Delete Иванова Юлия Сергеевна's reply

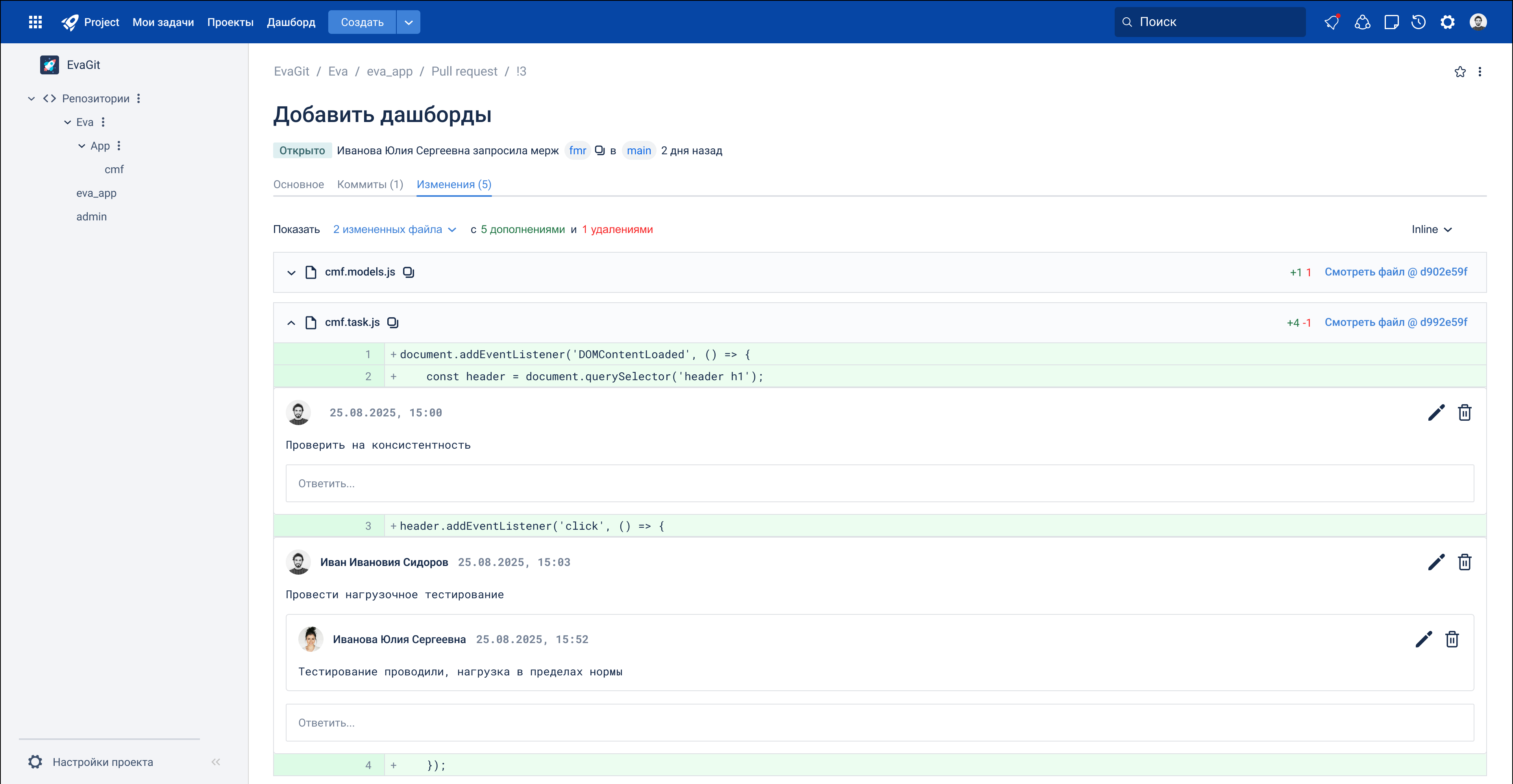(x=1452, y=639)
